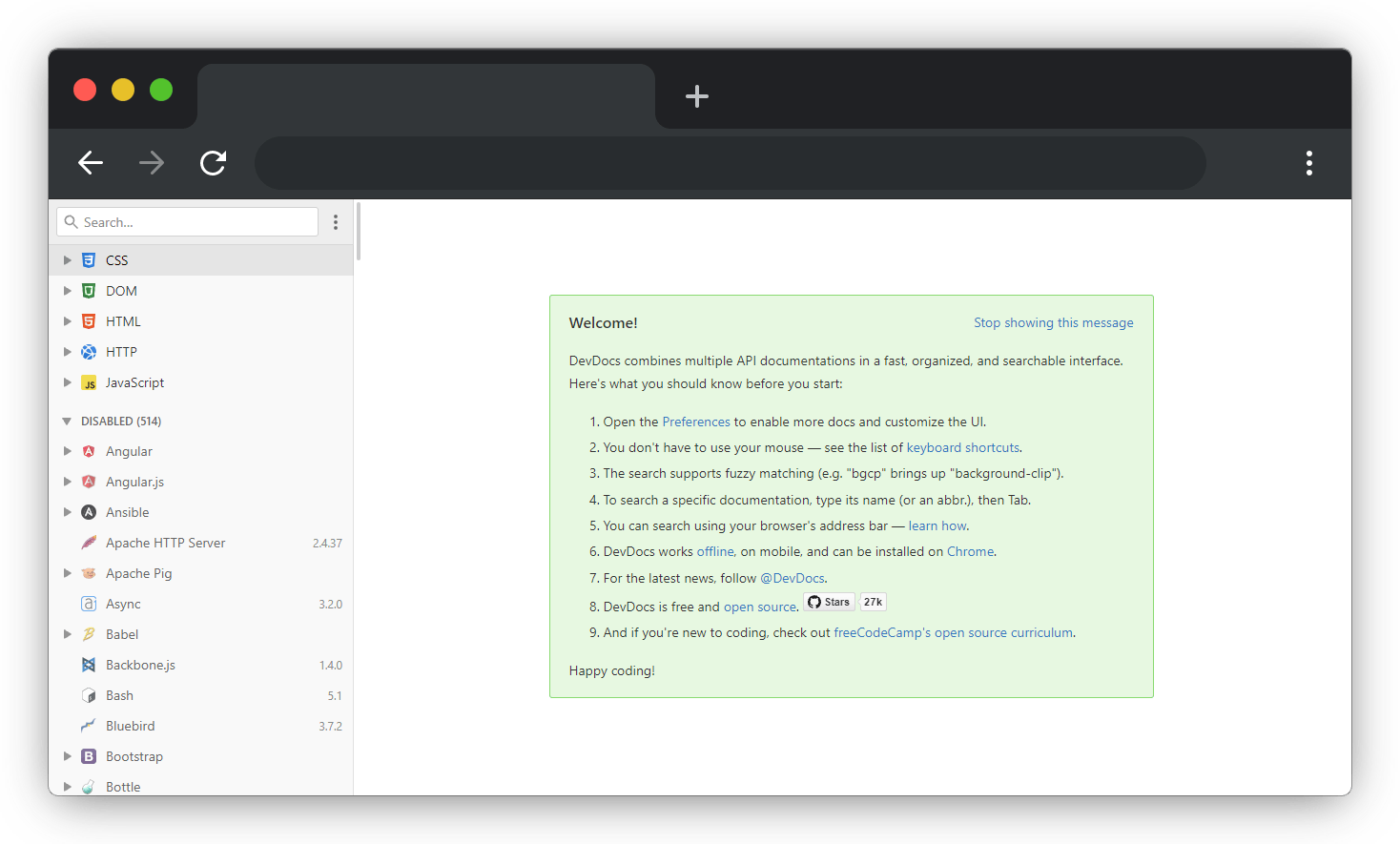Click the Bluebird logo icon

89,726
